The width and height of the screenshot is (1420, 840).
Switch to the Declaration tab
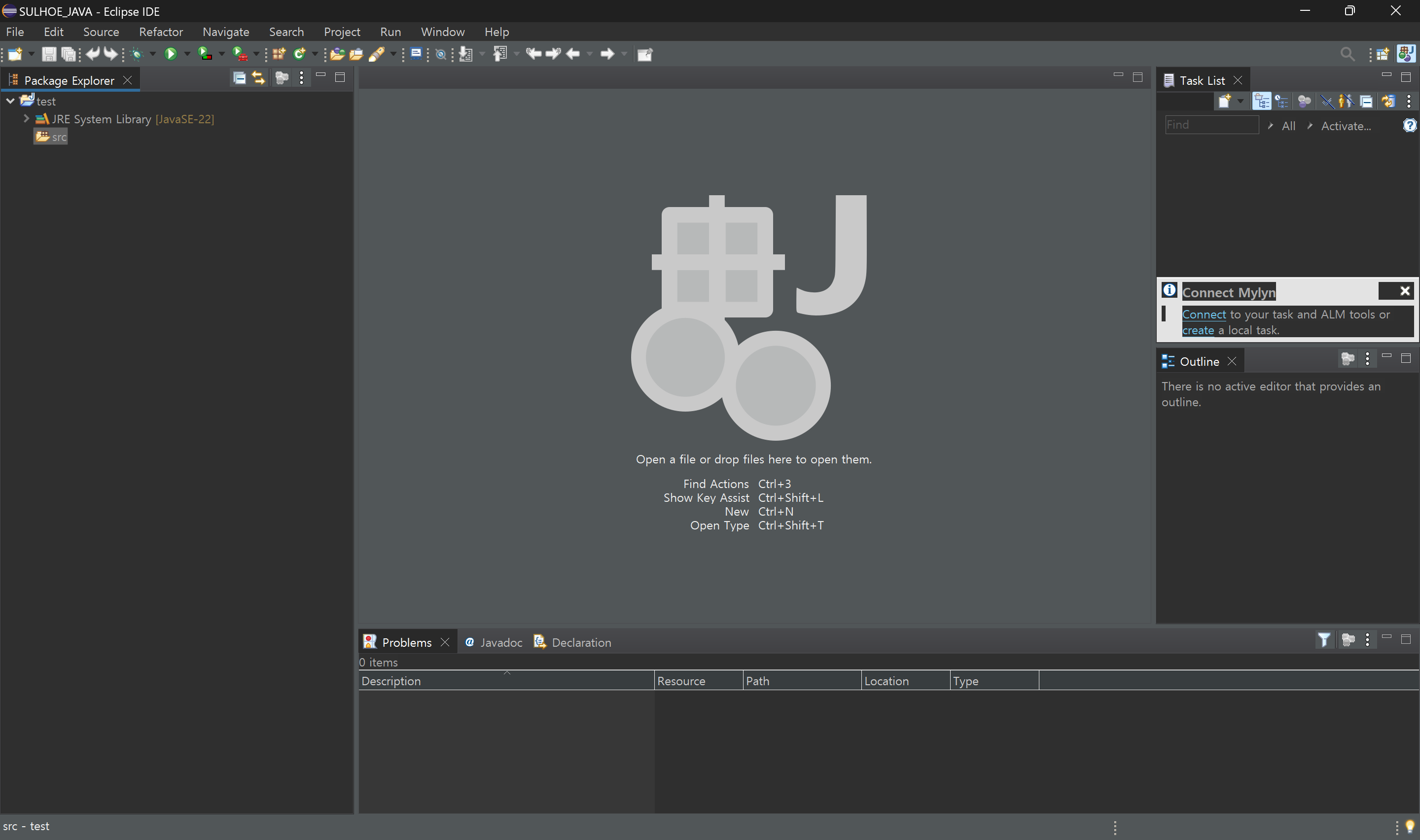[x=573, y=642]
